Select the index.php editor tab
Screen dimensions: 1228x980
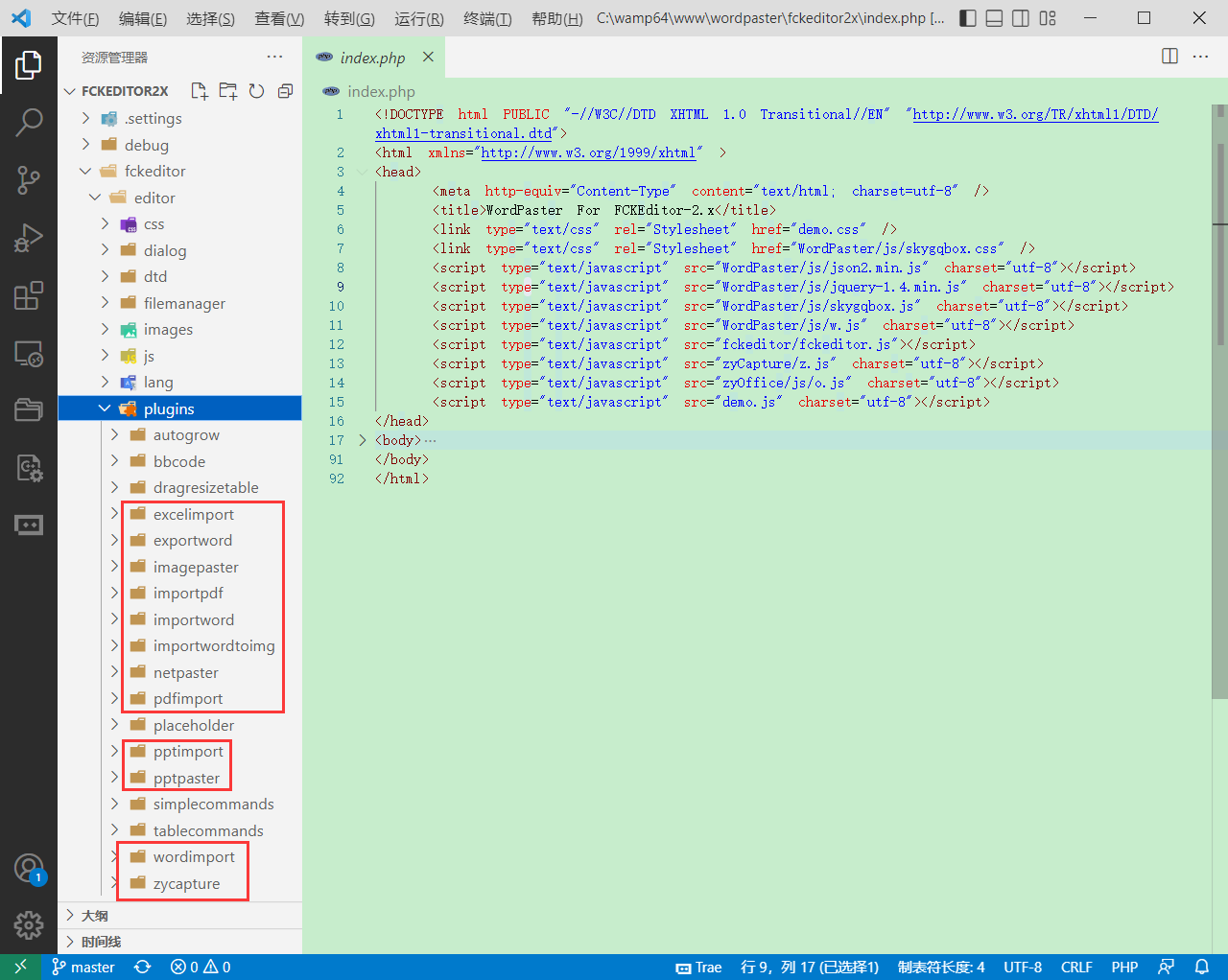click(371, 58)
